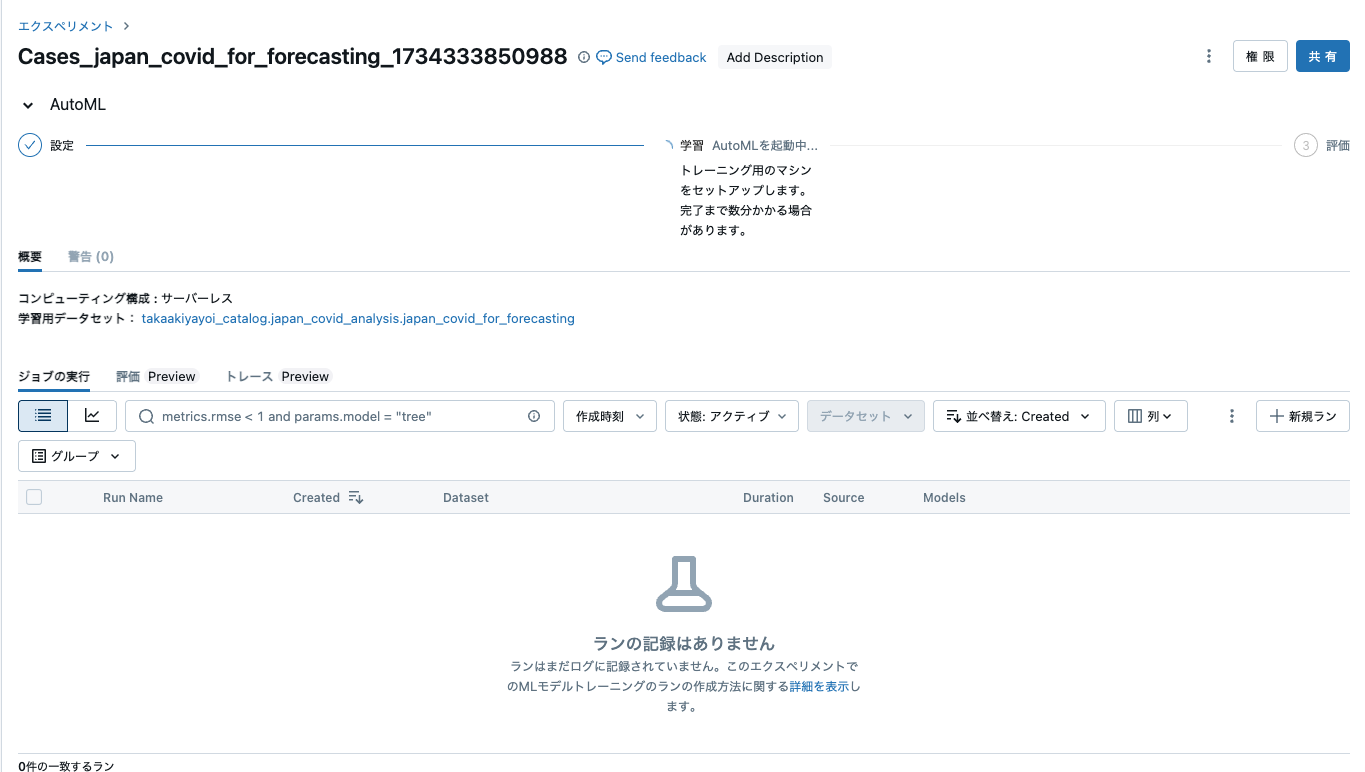Image resolution: width=1365 pixels, height=772 pixels.
Task: Click the info icon after the experiment title
Action: (x=583, y=57)
